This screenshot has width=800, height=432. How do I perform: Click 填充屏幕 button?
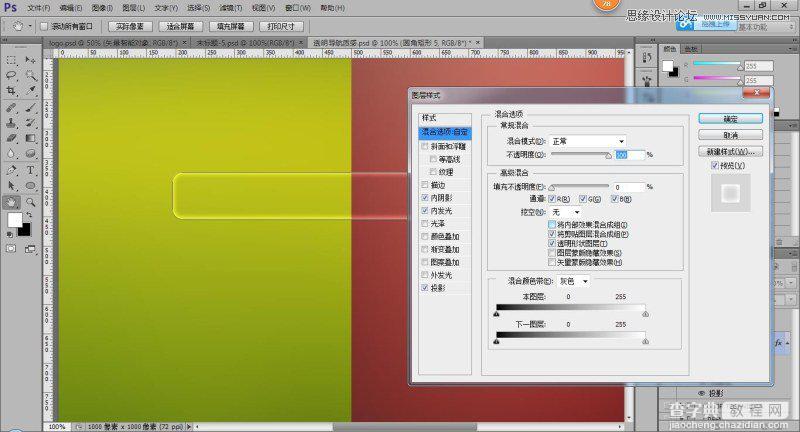click(231, 27)
